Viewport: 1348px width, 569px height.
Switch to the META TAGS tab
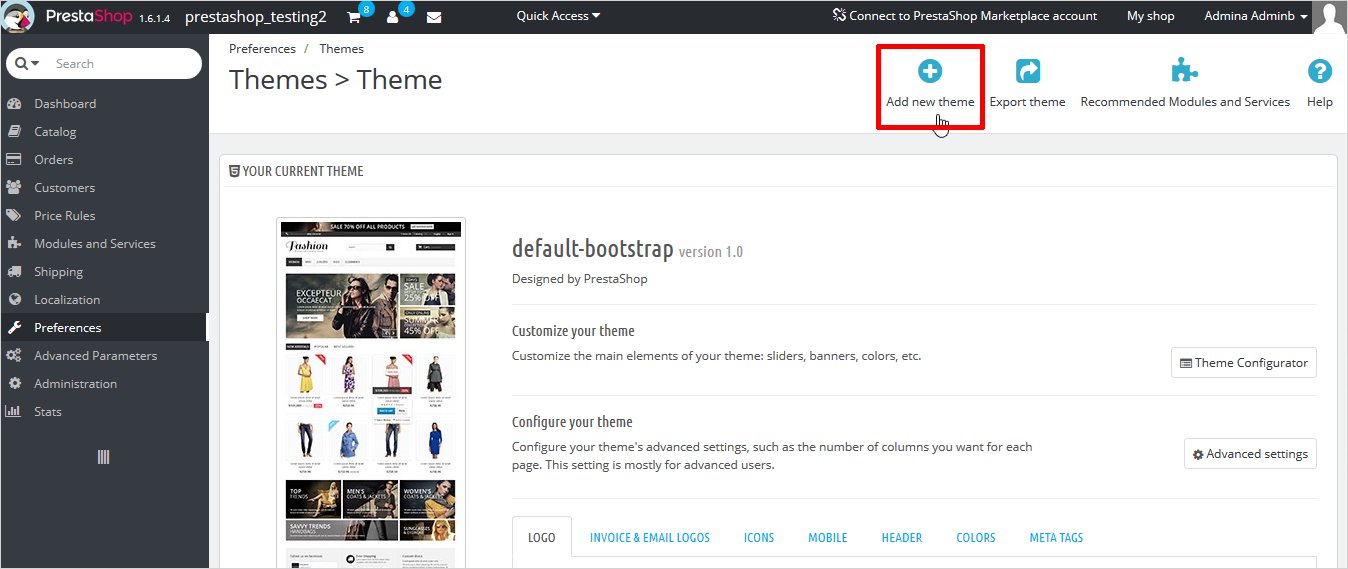pos(1056,537)
